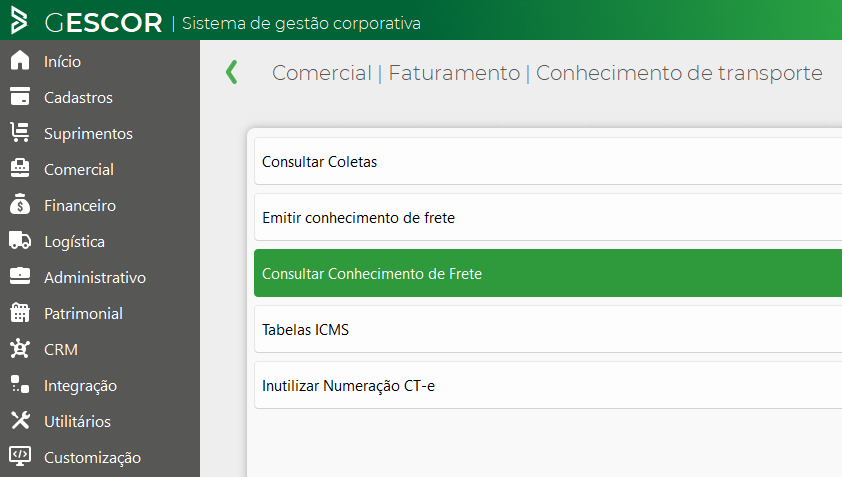Open Consultar Coletas option
Image resolution: width=842 pixels, height=477 pixels.
(x=548, y=161)
